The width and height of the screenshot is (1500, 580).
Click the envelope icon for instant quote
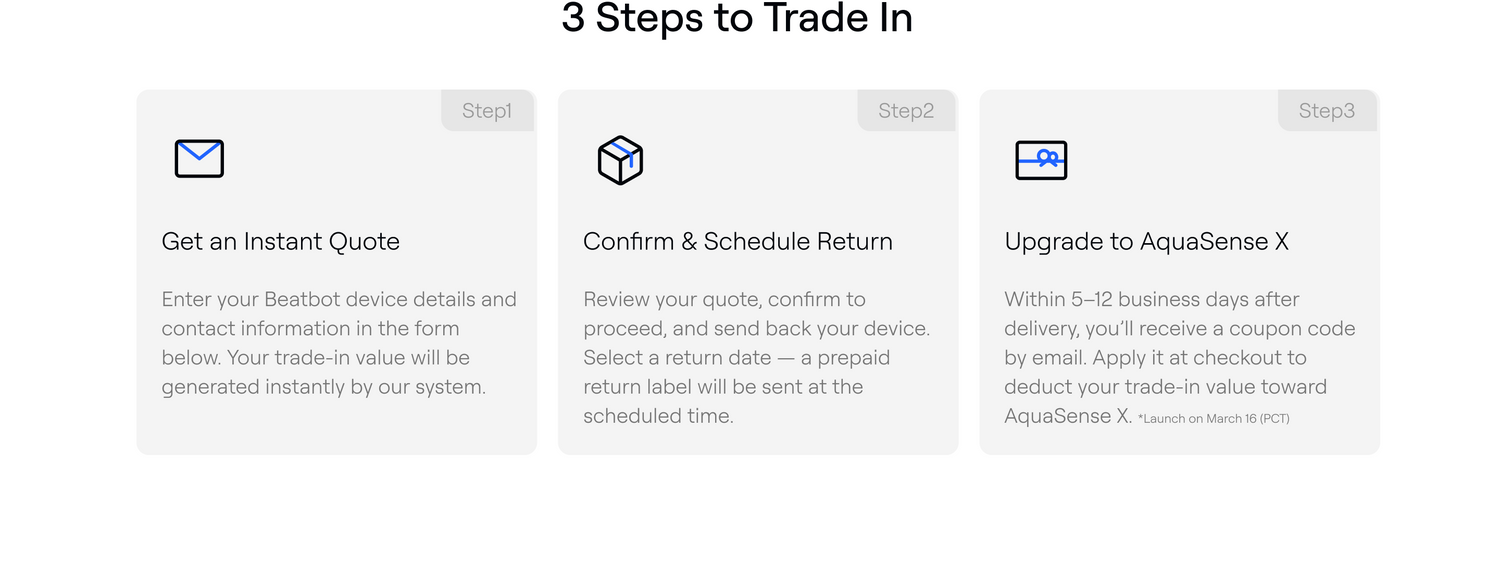pyautogui.click(x=199, y=159)
